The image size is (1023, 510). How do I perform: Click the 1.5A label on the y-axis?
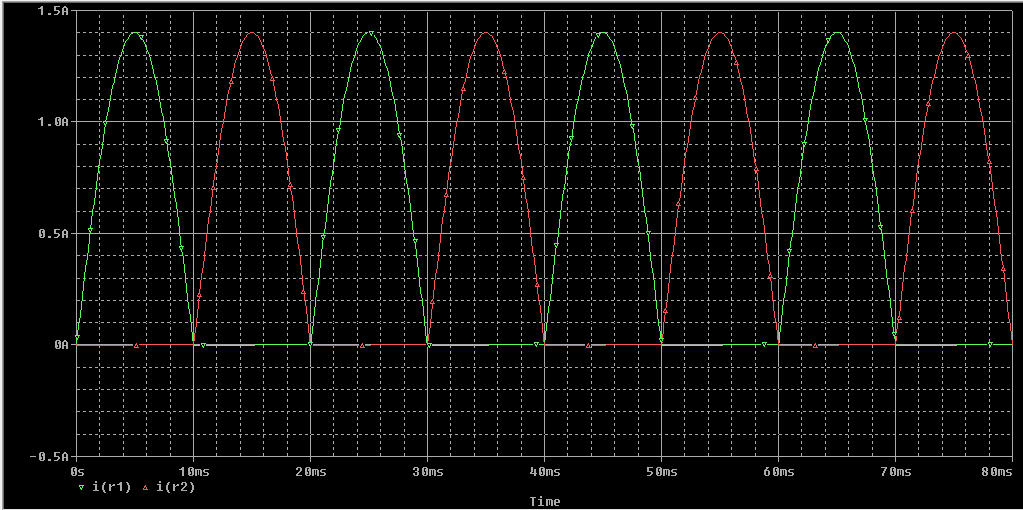(55, 11)
